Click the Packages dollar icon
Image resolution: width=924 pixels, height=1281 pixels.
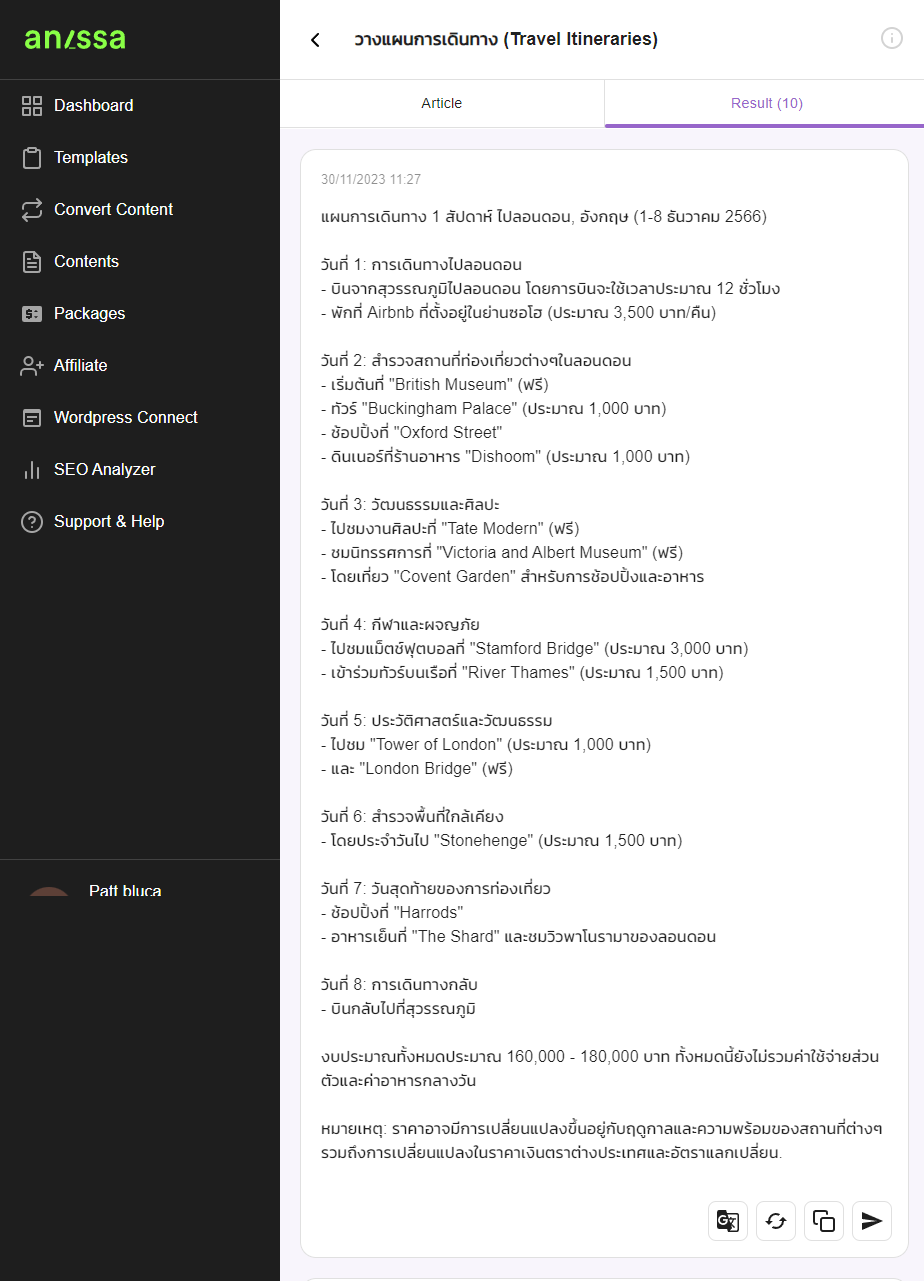[x=32, y=313]
